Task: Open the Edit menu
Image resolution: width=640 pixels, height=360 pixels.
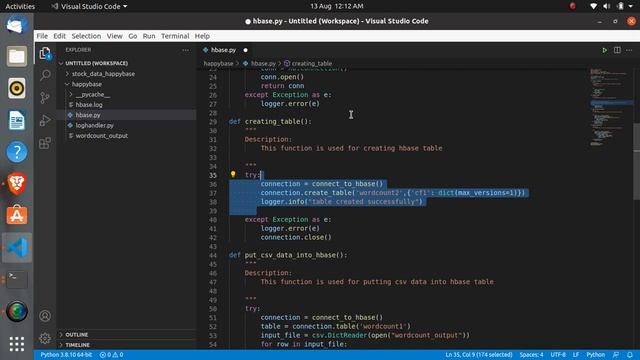Action: click(x=60, y=36)
